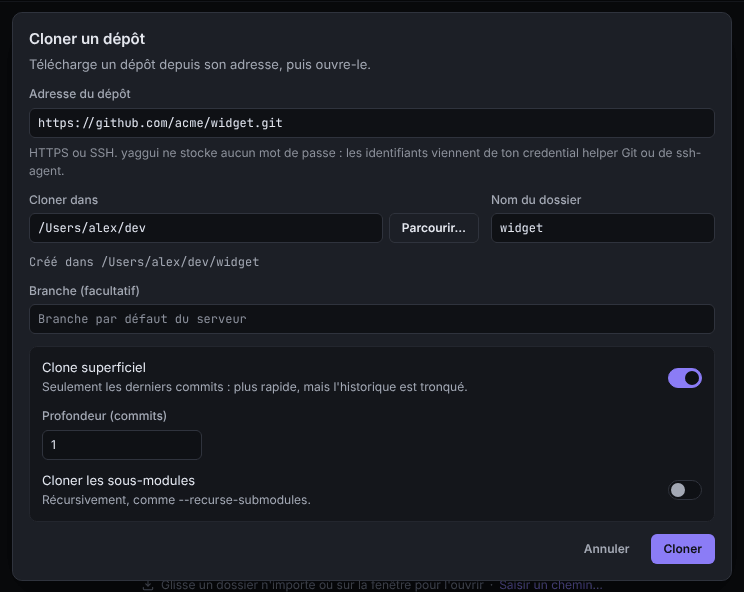Click the HTTPS ou SSH hint text
This screenshot has height=592, width=744.
pos(365,162)
